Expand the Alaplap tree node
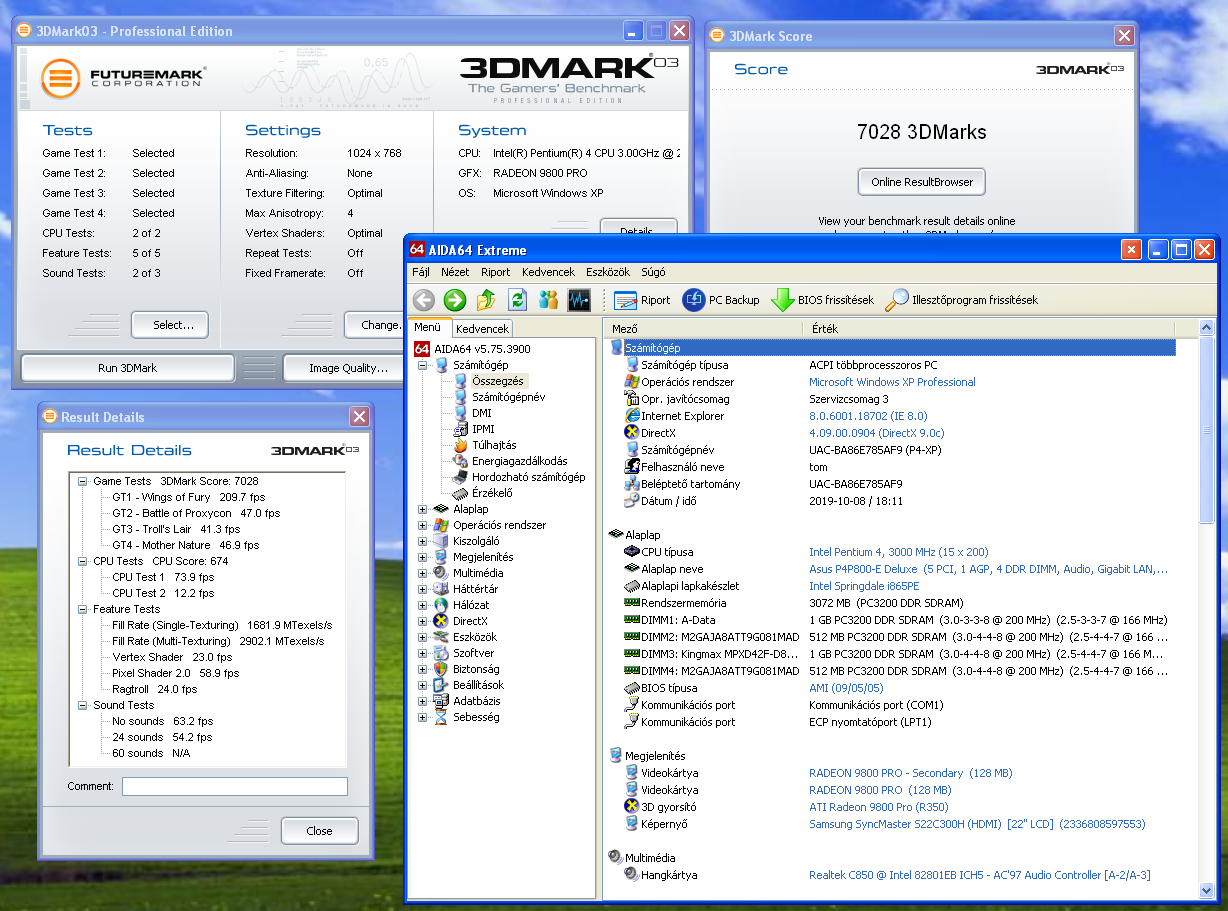 [x=422, y=509]
